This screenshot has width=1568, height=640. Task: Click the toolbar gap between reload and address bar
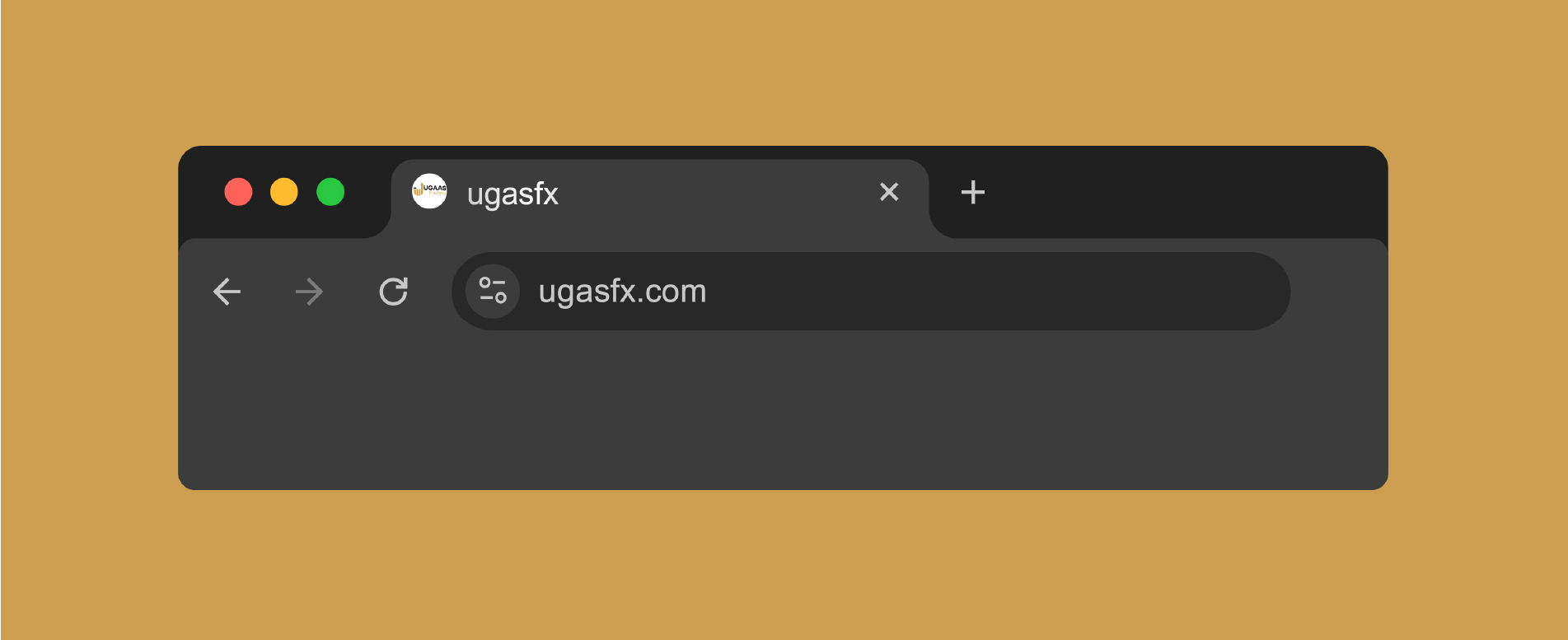434,292
